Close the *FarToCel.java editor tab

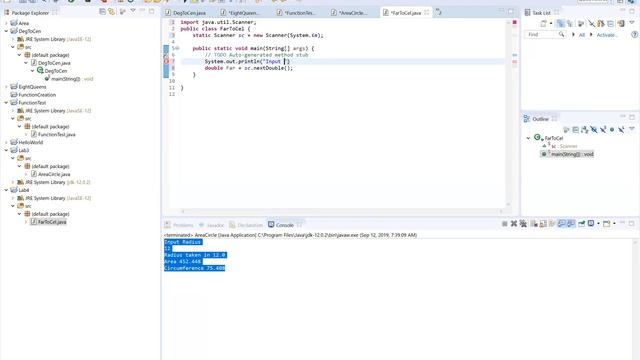point(427,13)
